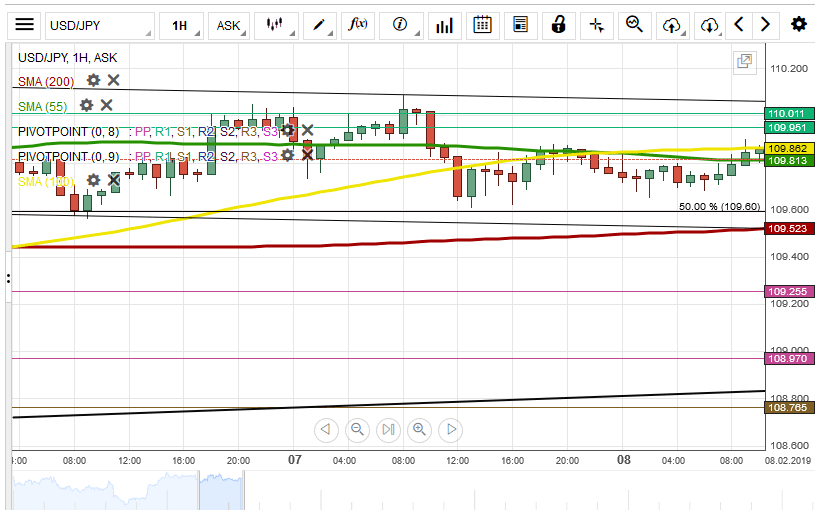
Task: Open chart settings gear in toolbar
Action: point(798,25)
